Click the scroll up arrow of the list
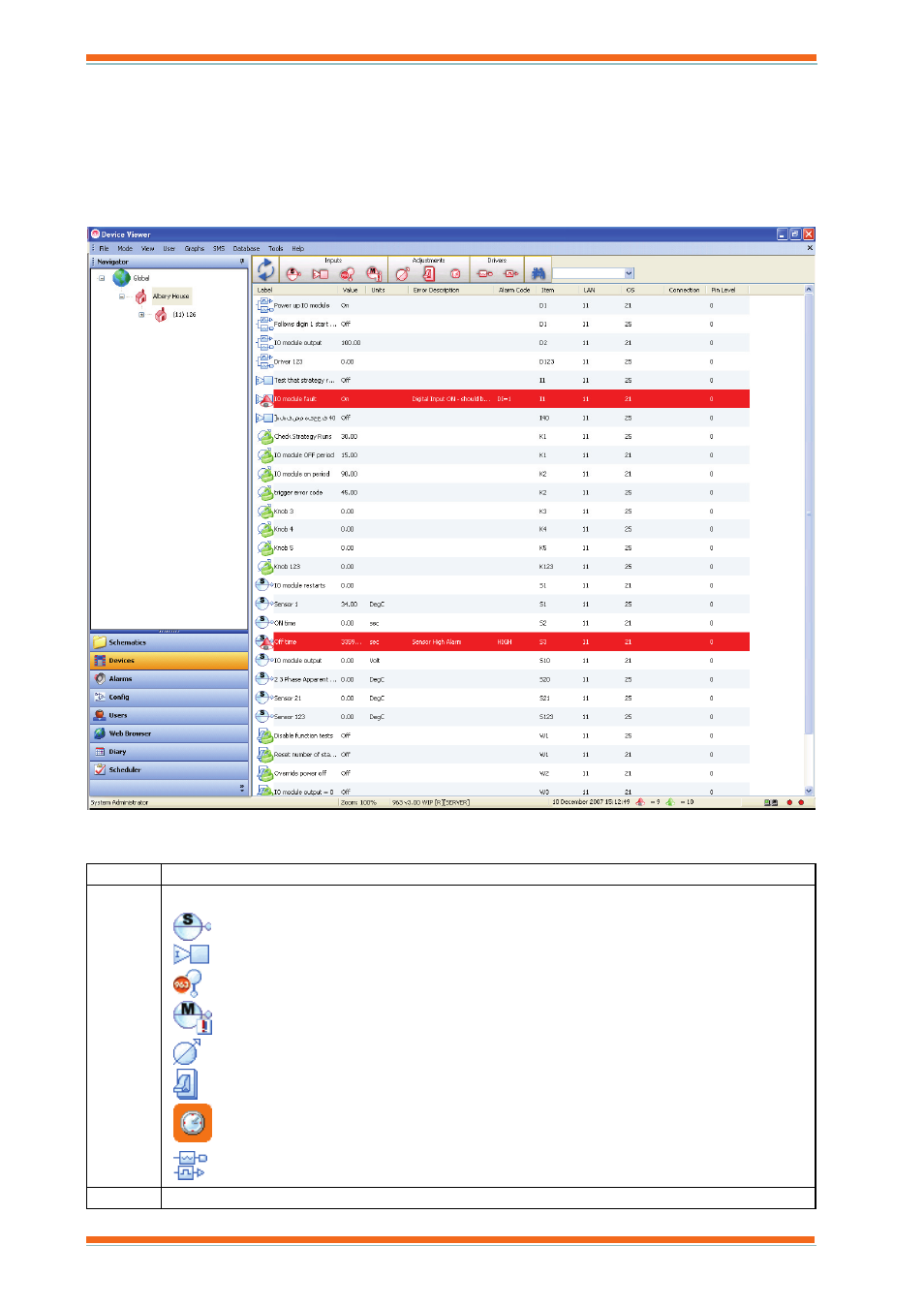This screenshot has width=924, height=1308. point(810,290)
